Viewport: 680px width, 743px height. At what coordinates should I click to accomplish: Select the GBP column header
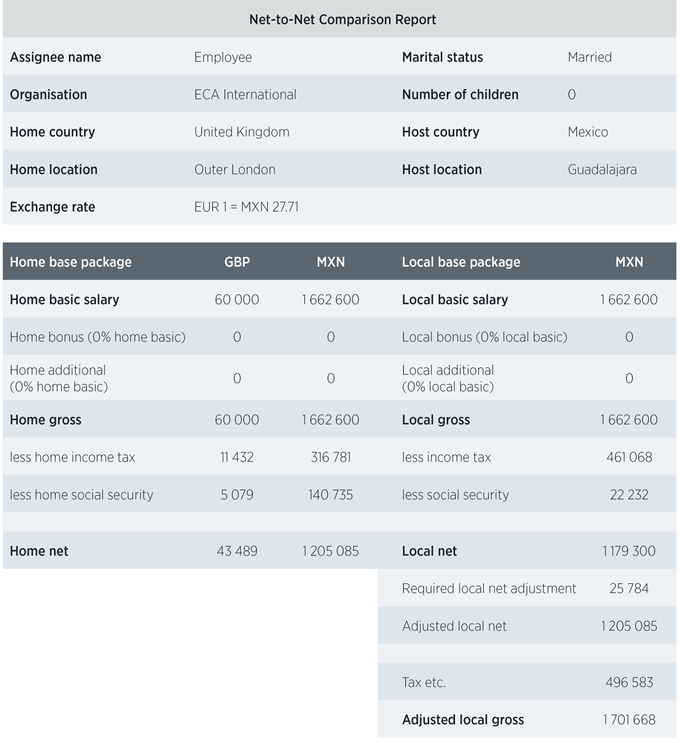[x=237, y=262]
